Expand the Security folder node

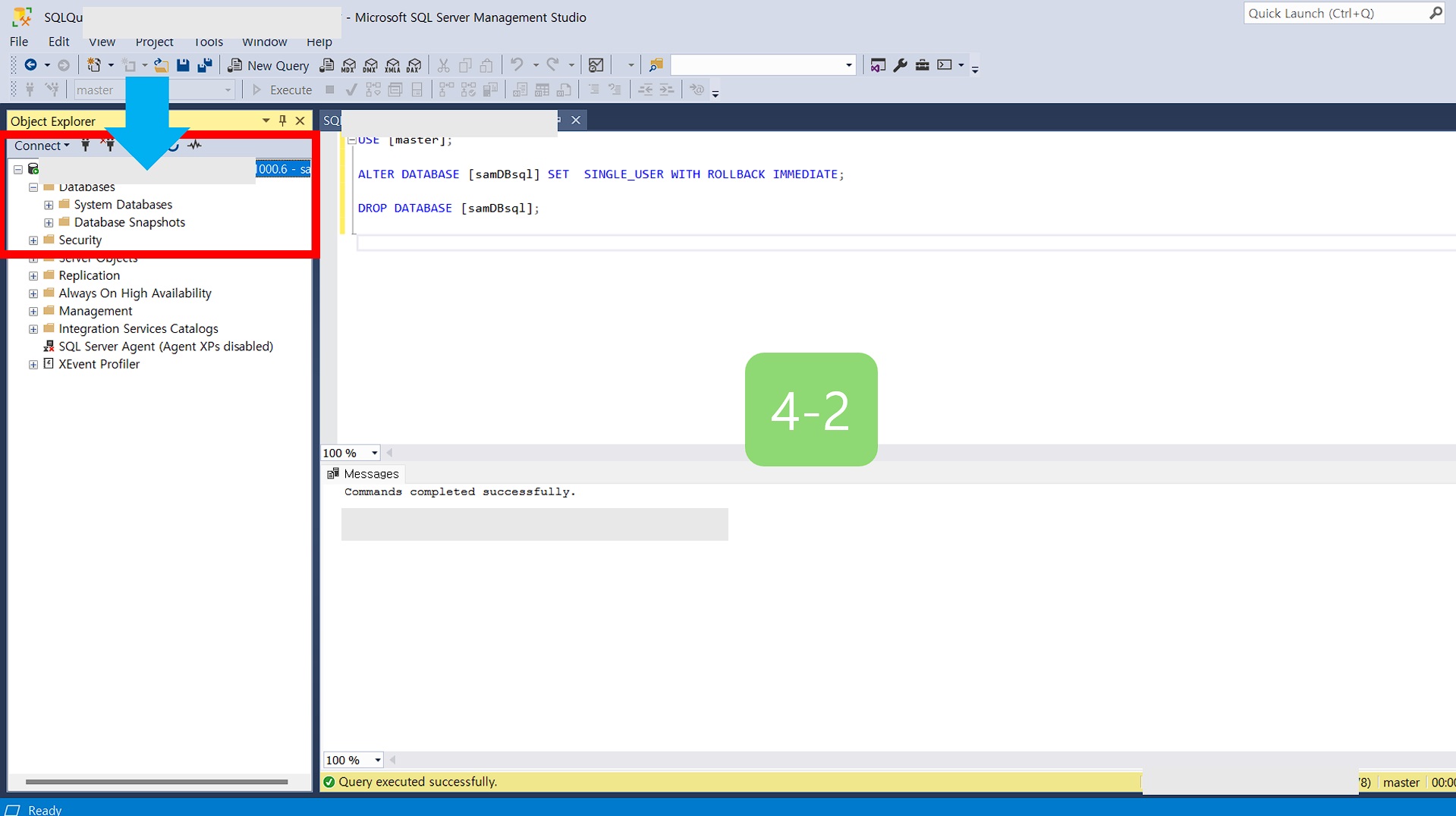click(33, 240)
